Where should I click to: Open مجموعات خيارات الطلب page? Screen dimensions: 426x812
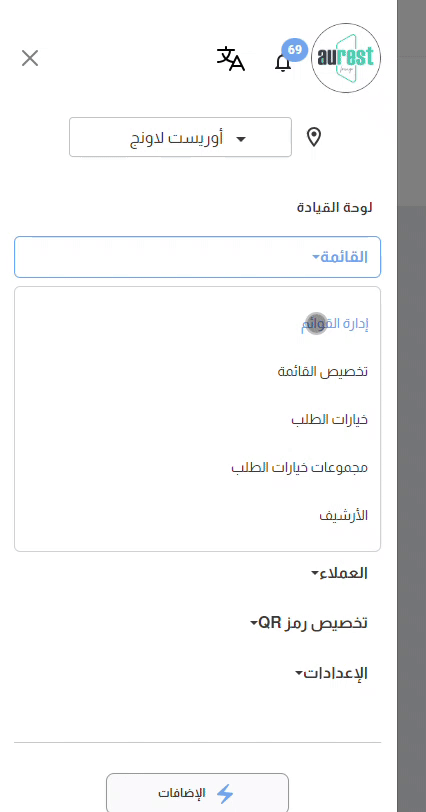(300, 467)
